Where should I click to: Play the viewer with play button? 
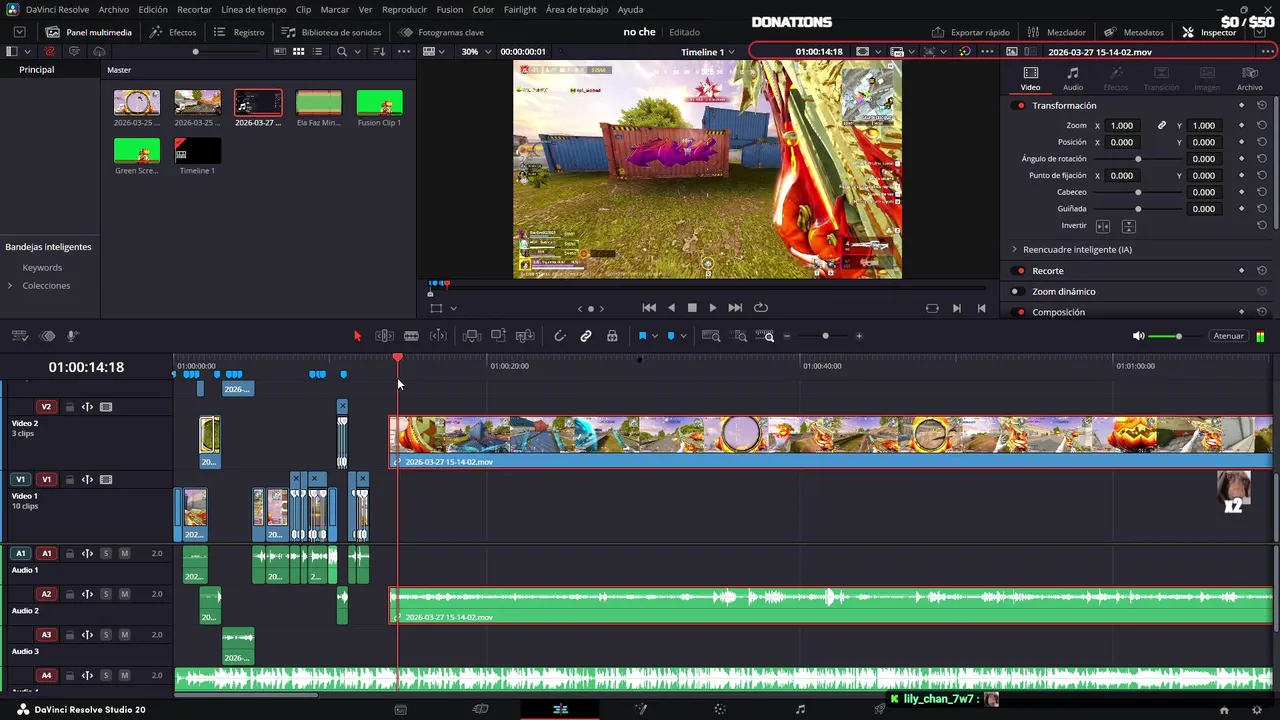pyautogui.click(x=713, y=308)
